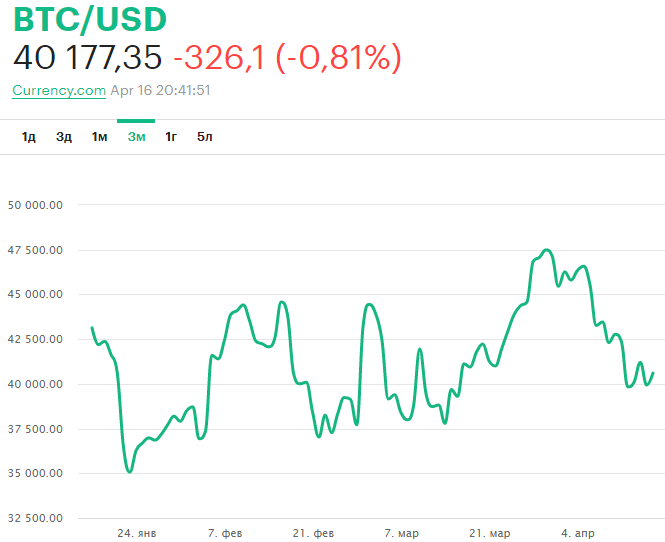The height and width of the screenshot is (542, 665).
Task: Click the 40 000.00 y-axis label
Action: click(35, 384)
